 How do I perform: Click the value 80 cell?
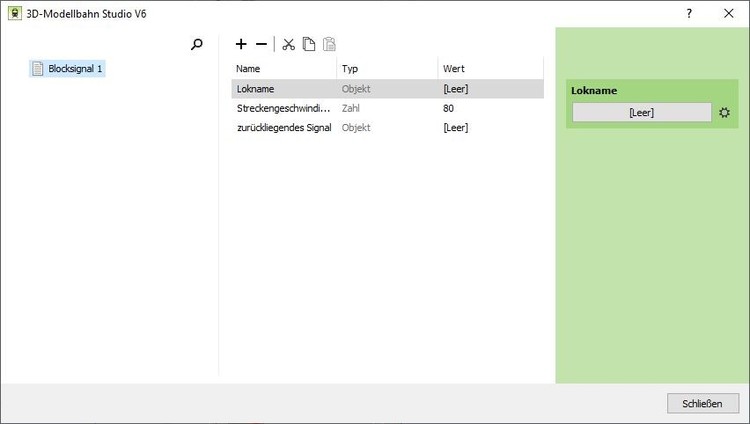[x=448, y=108]
